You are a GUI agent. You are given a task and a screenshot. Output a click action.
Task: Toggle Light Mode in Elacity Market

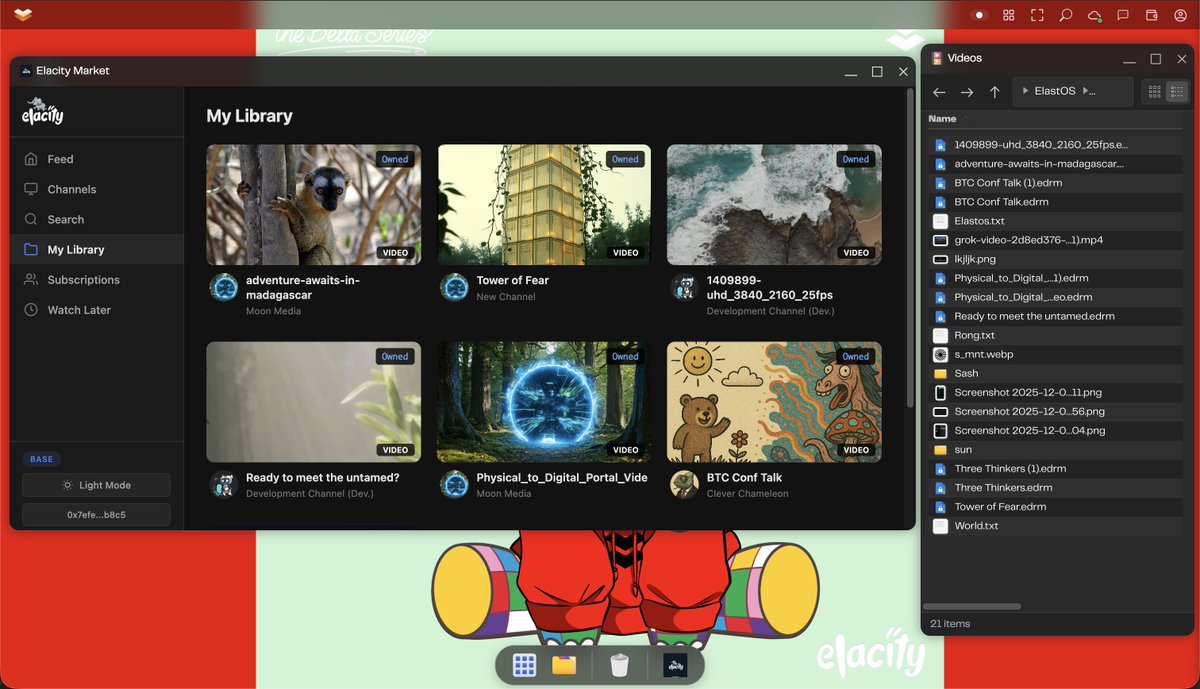click(x=97, y=485)
